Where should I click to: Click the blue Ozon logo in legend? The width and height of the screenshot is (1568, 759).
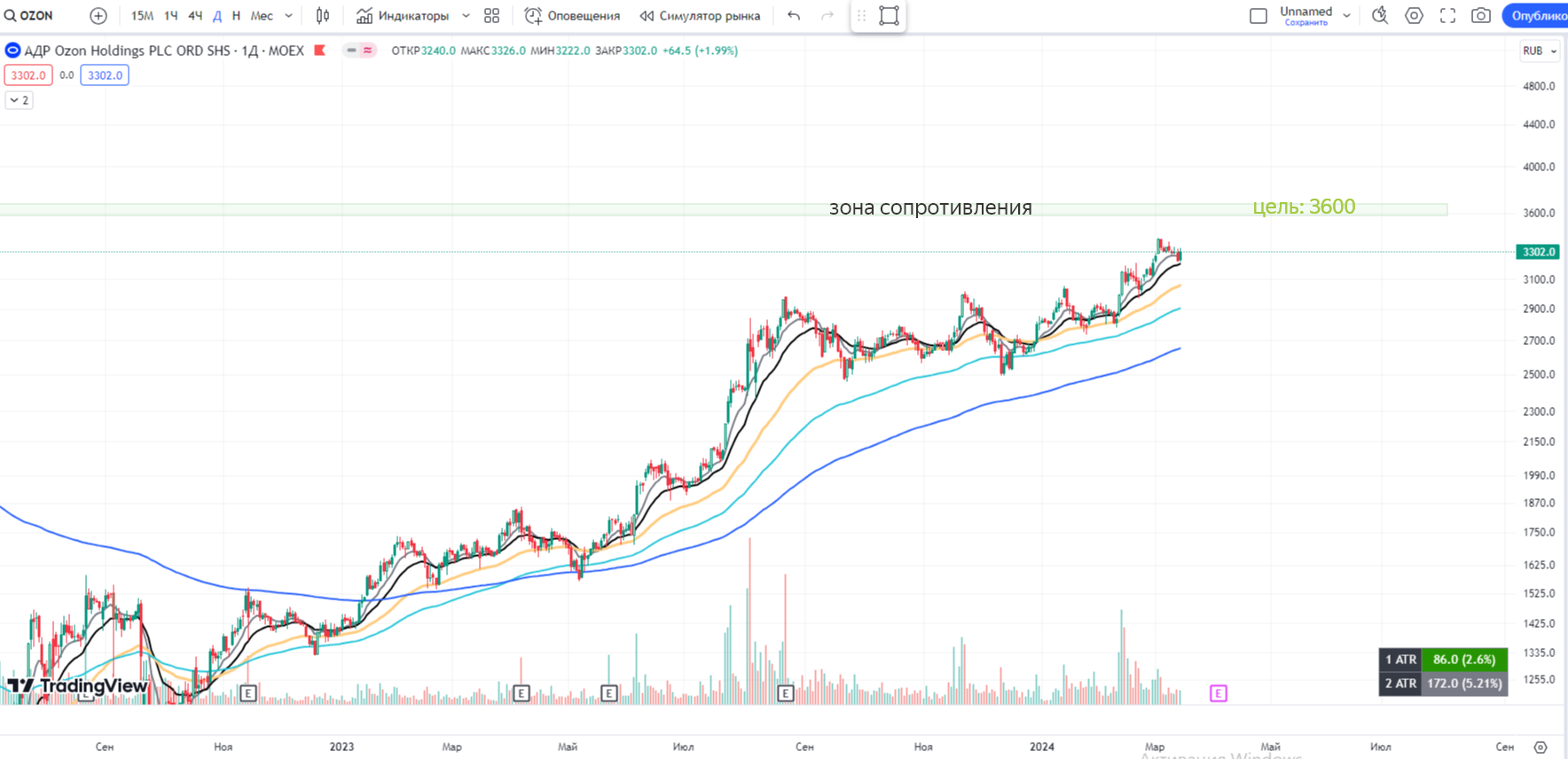12,51
